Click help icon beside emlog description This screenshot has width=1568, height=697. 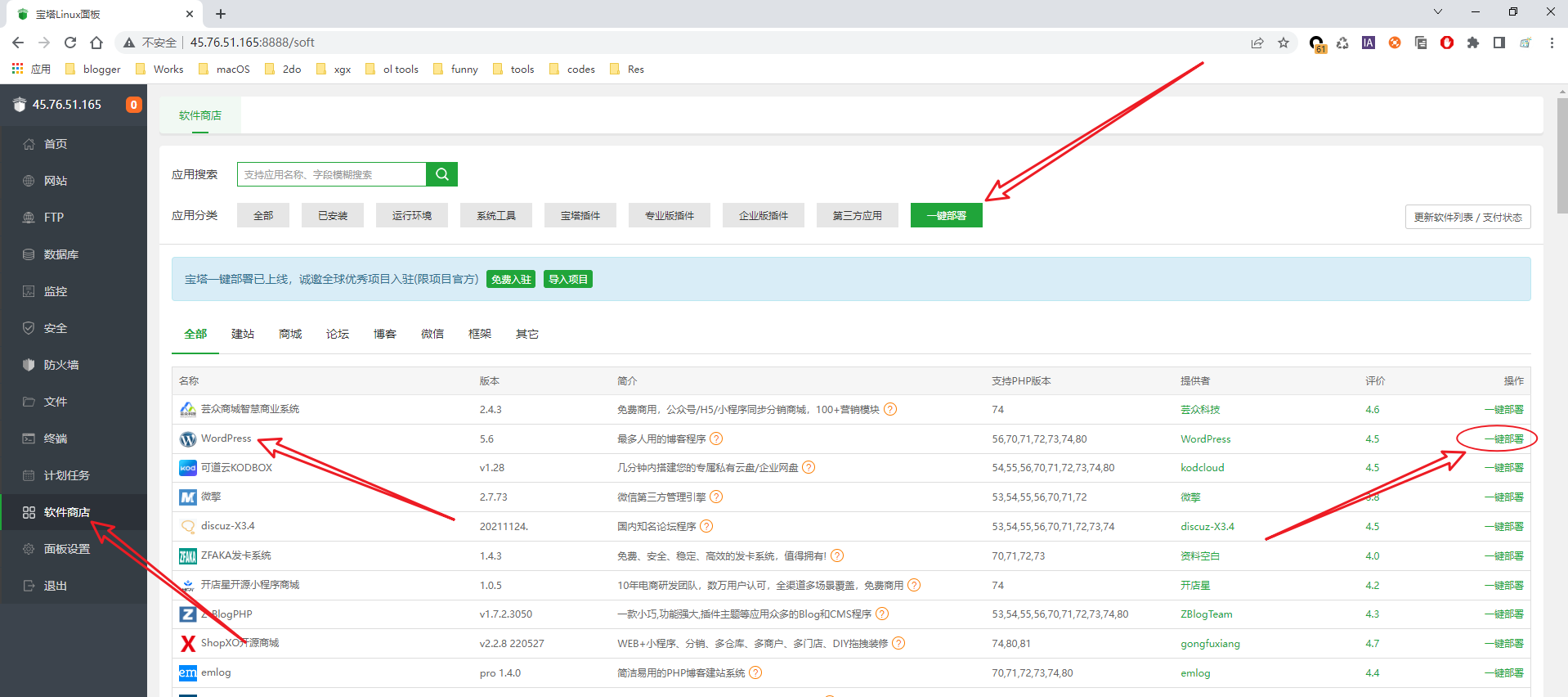755,672
